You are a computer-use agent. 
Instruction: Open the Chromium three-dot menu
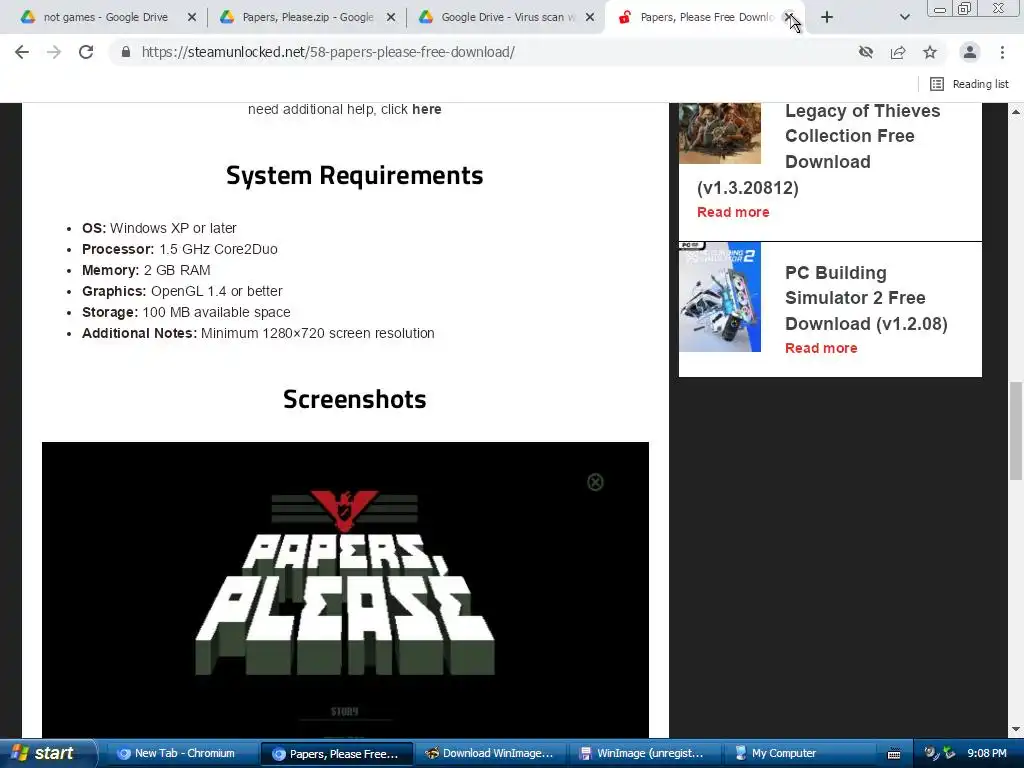tap(1002, 52)
